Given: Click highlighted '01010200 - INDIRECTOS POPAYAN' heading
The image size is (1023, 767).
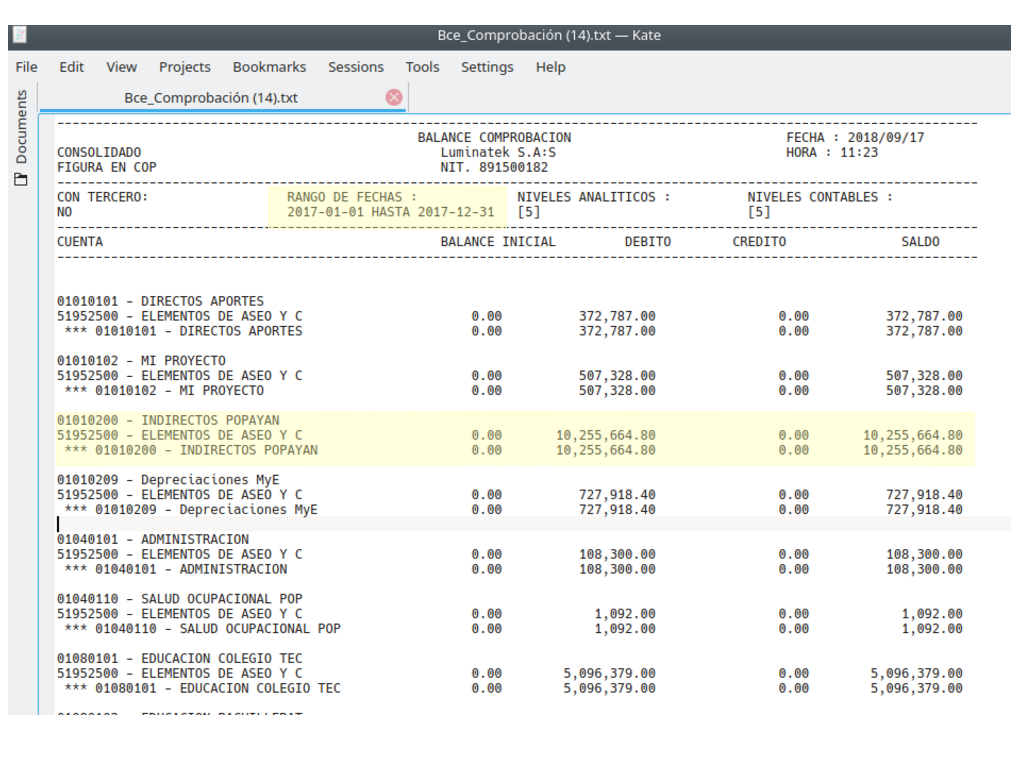Looking at the screenshot, I should tap(168, 420).
